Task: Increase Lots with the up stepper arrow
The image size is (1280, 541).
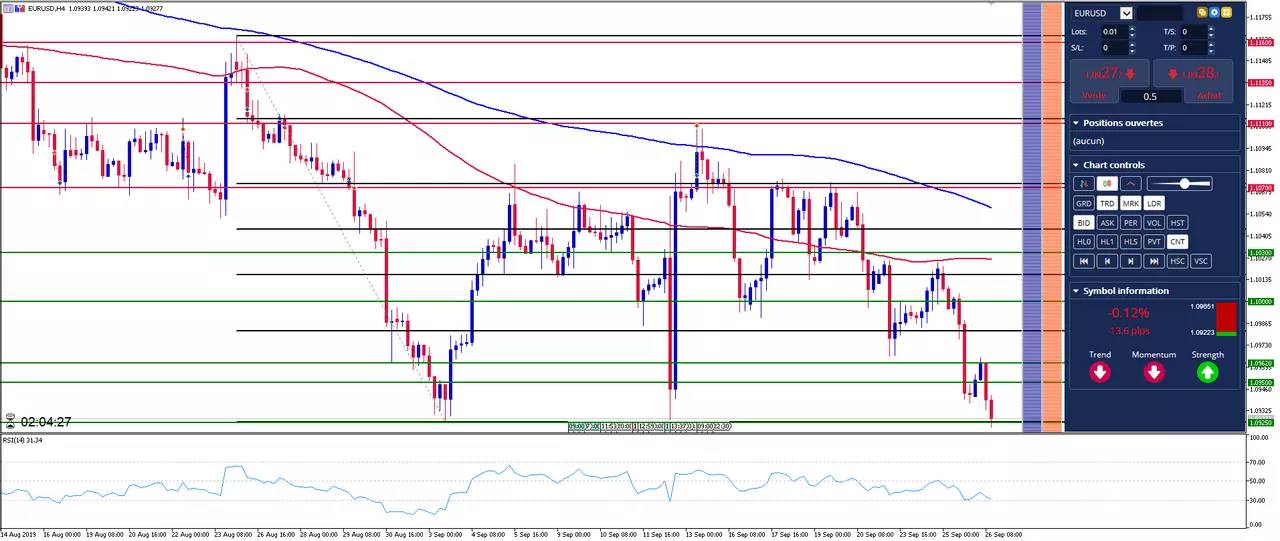Action: pyautogui.click(x=1132, y=28)
